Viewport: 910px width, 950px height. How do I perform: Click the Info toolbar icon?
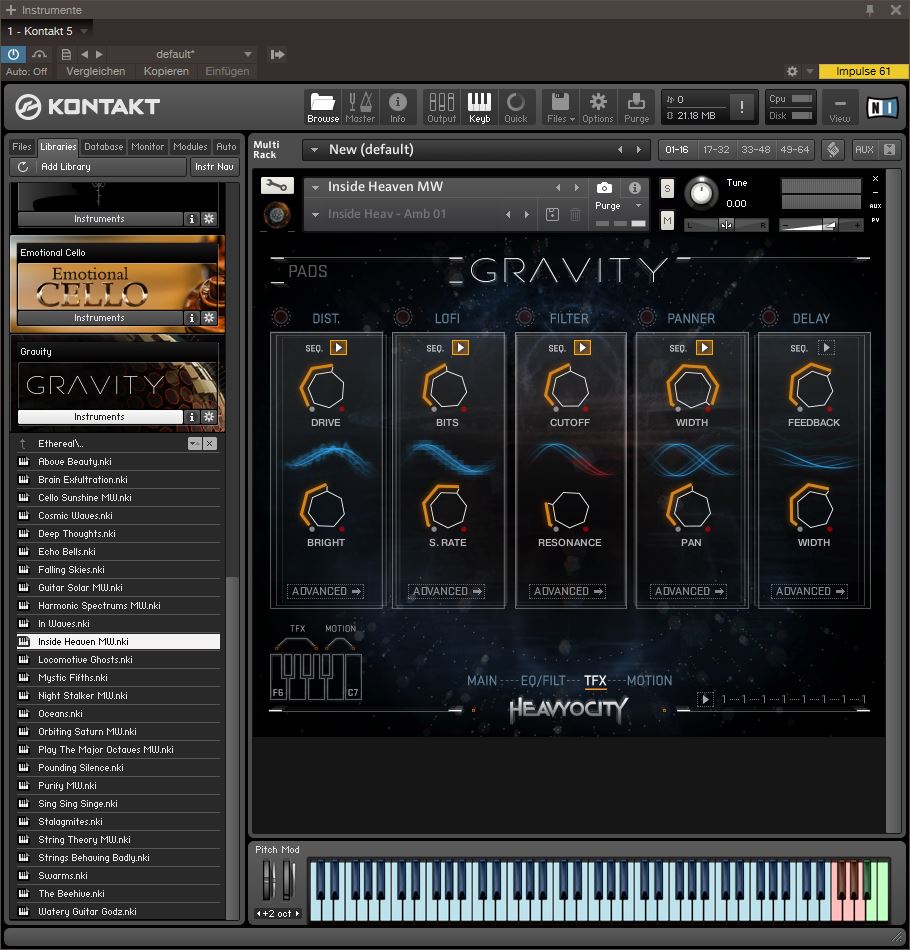coord(397,107)
